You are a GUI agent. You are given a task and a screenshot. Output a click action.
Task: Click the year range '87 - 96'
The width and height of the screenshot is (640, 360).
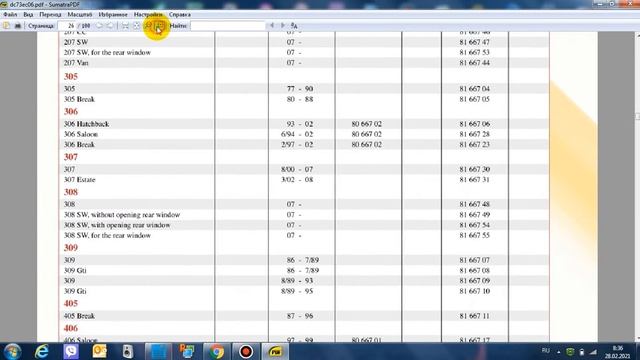tap(300, 316)
